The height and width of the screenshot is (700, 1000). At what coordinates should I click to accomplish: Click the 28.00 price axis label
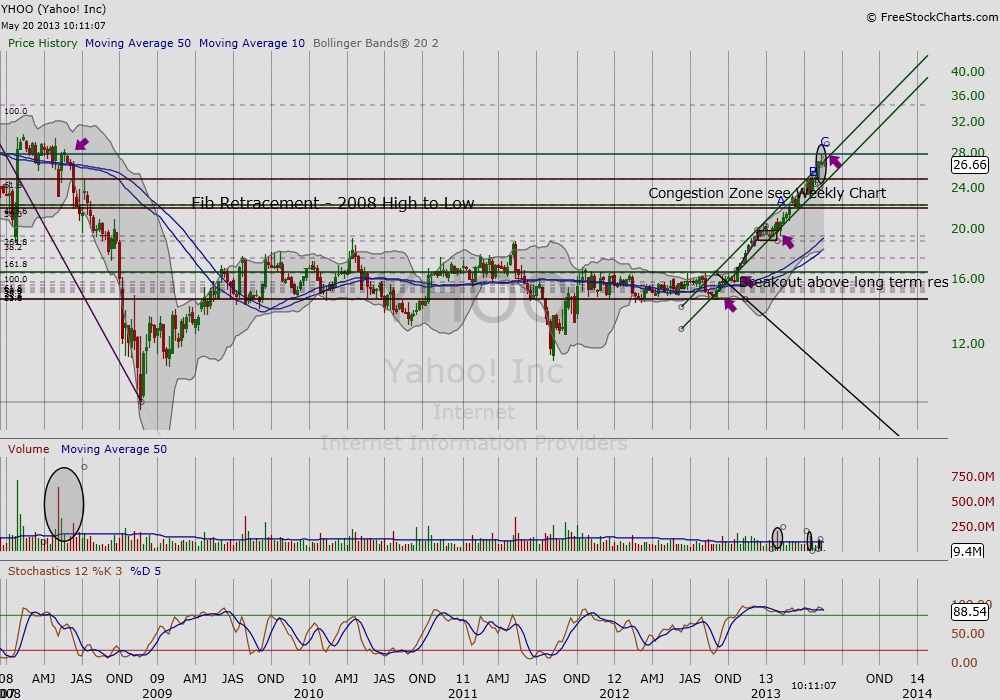point(967,152)
